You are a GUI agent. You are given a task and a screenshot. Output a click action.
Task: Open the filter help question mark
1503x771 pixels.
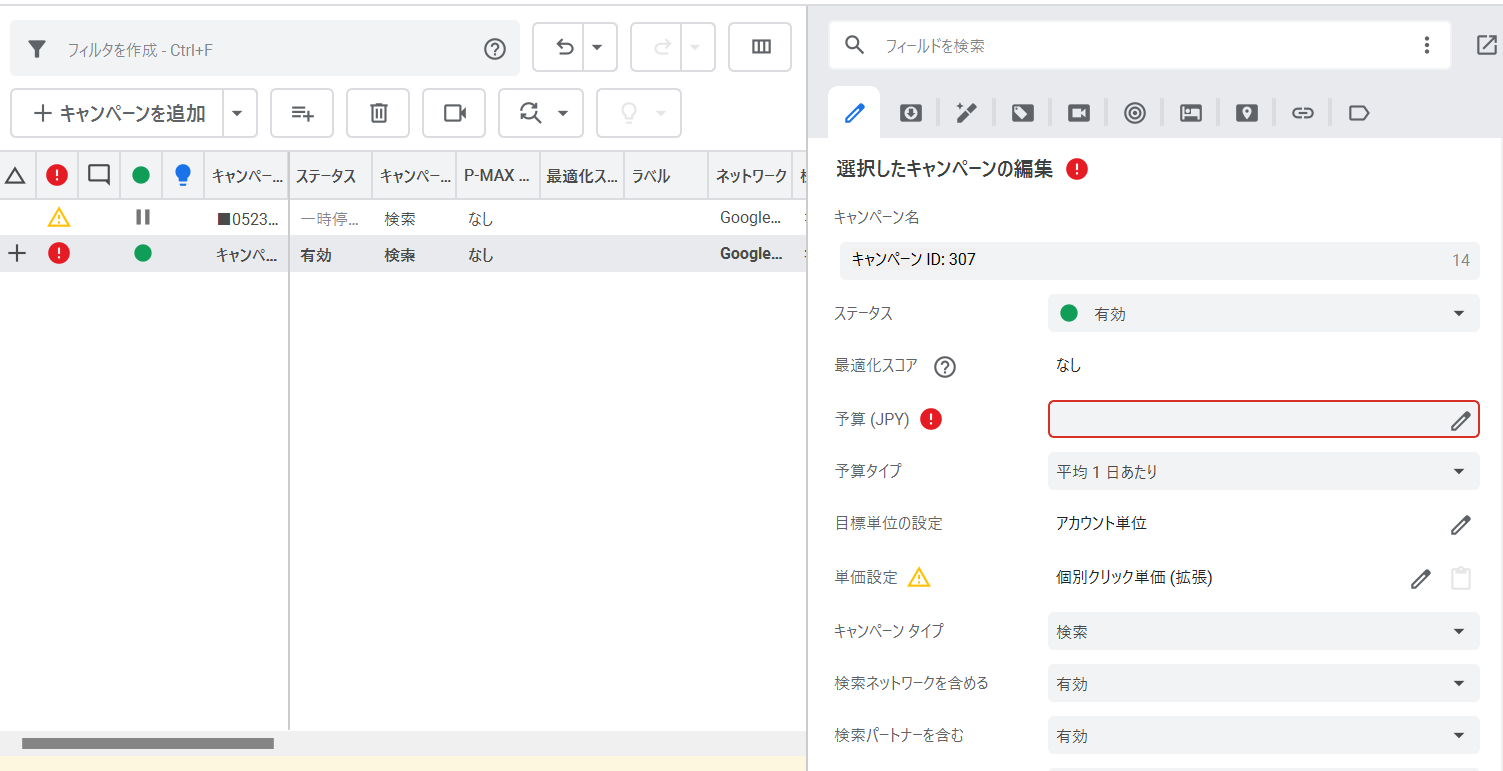click(x=495, y=49)
